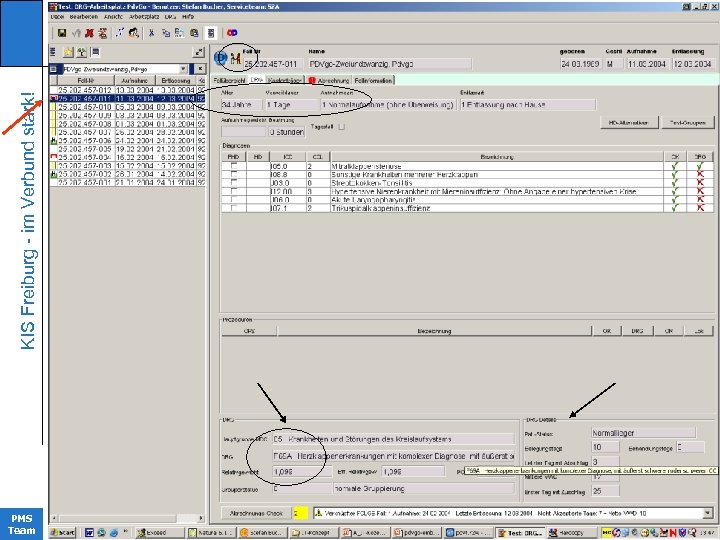720x540 pixels.
Task: Click the red-blue pill shaped toolbar icon
Action: tap(232, 33)
